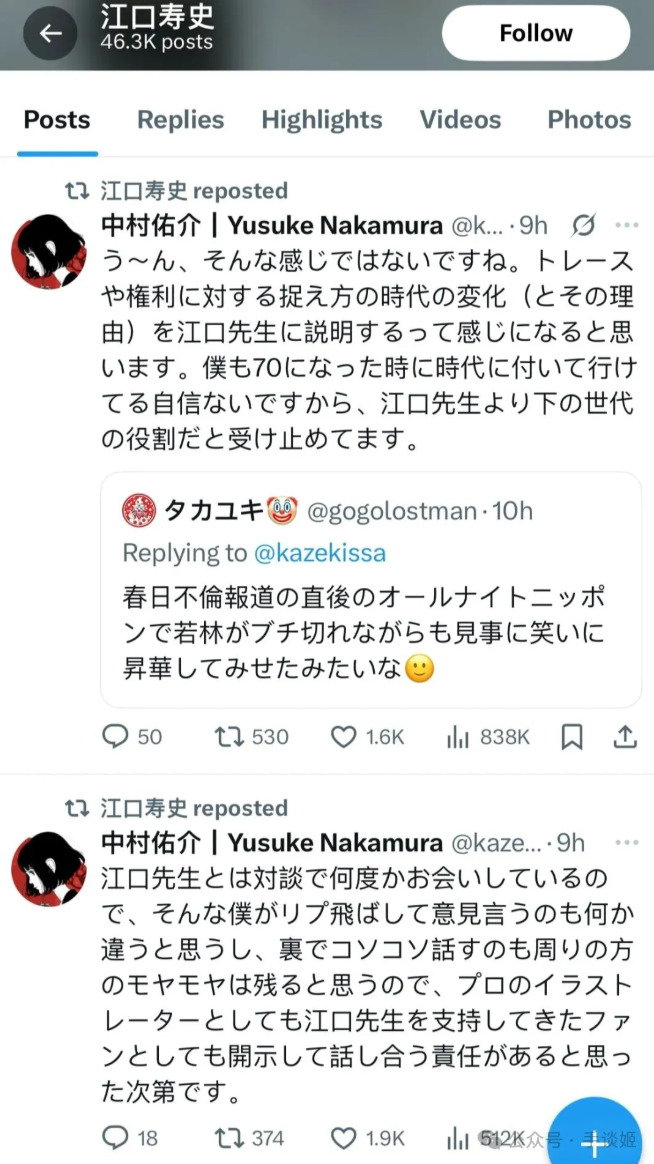
Task: Repost the post with 530 reposts
Action: tap(228, 737)
